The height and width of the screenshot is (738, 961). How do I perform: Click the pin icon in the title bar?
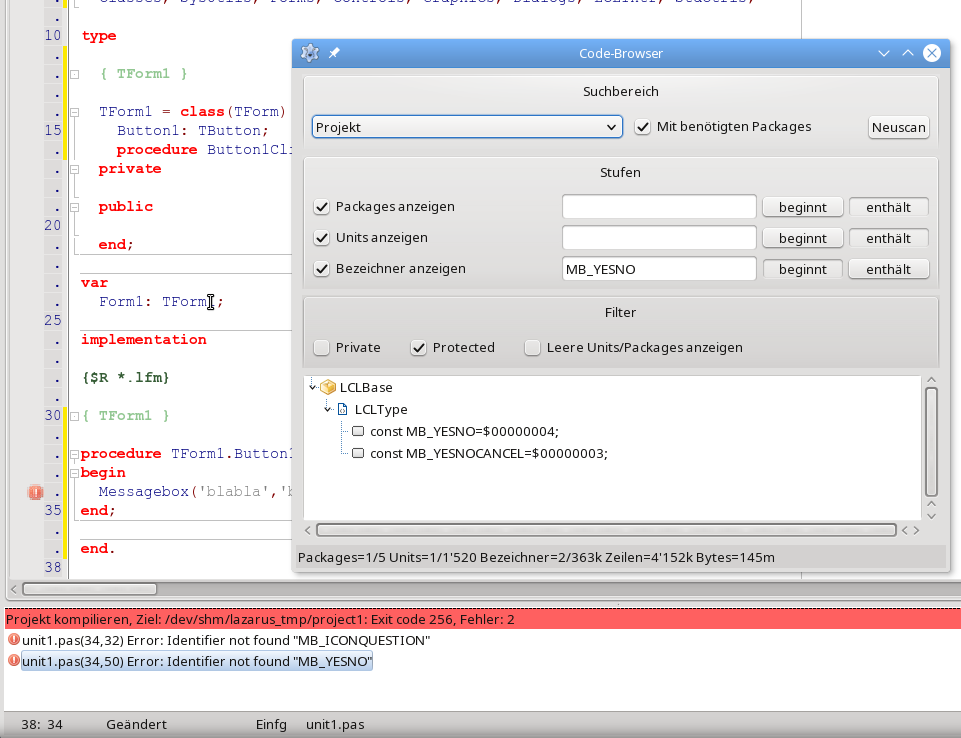point(334,53)
